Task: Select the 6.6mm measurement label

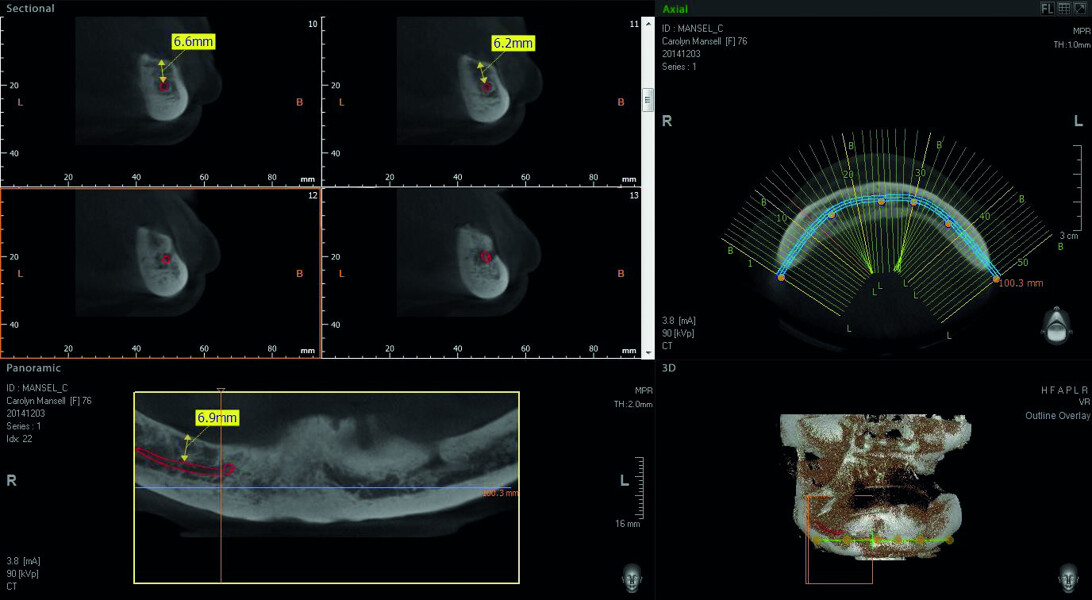Action: click(192, 42)
